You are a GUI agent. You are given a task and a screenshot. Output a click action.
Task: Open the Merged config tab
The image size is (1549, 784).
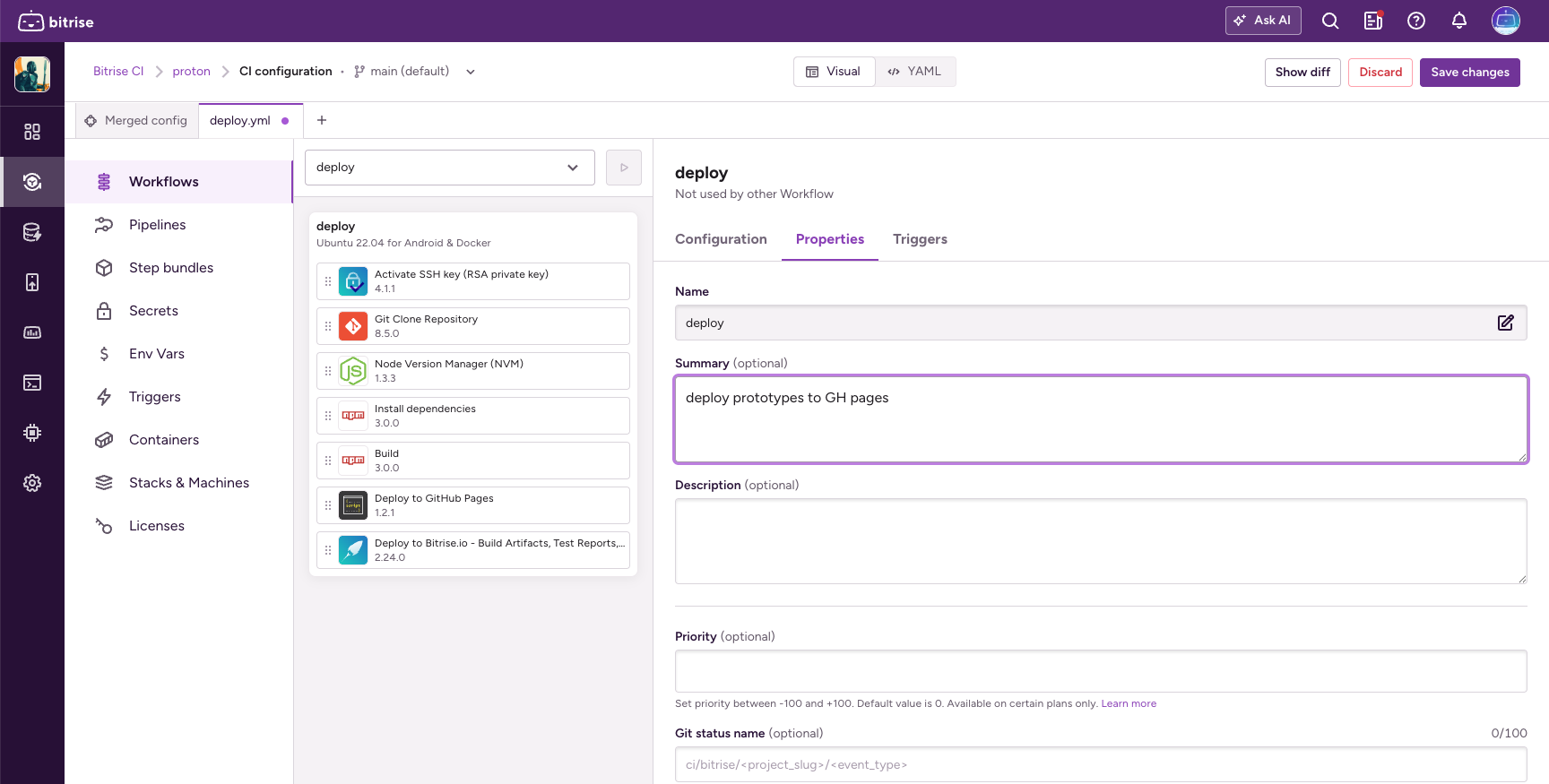pyautogui.click(x=136, y=121)
